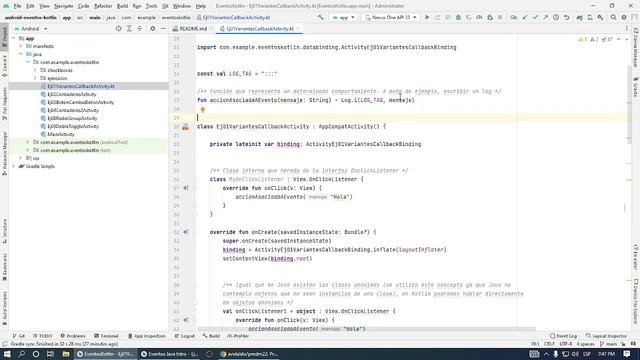
Task: Click the Make Project hammer icon
Action: 320,18
